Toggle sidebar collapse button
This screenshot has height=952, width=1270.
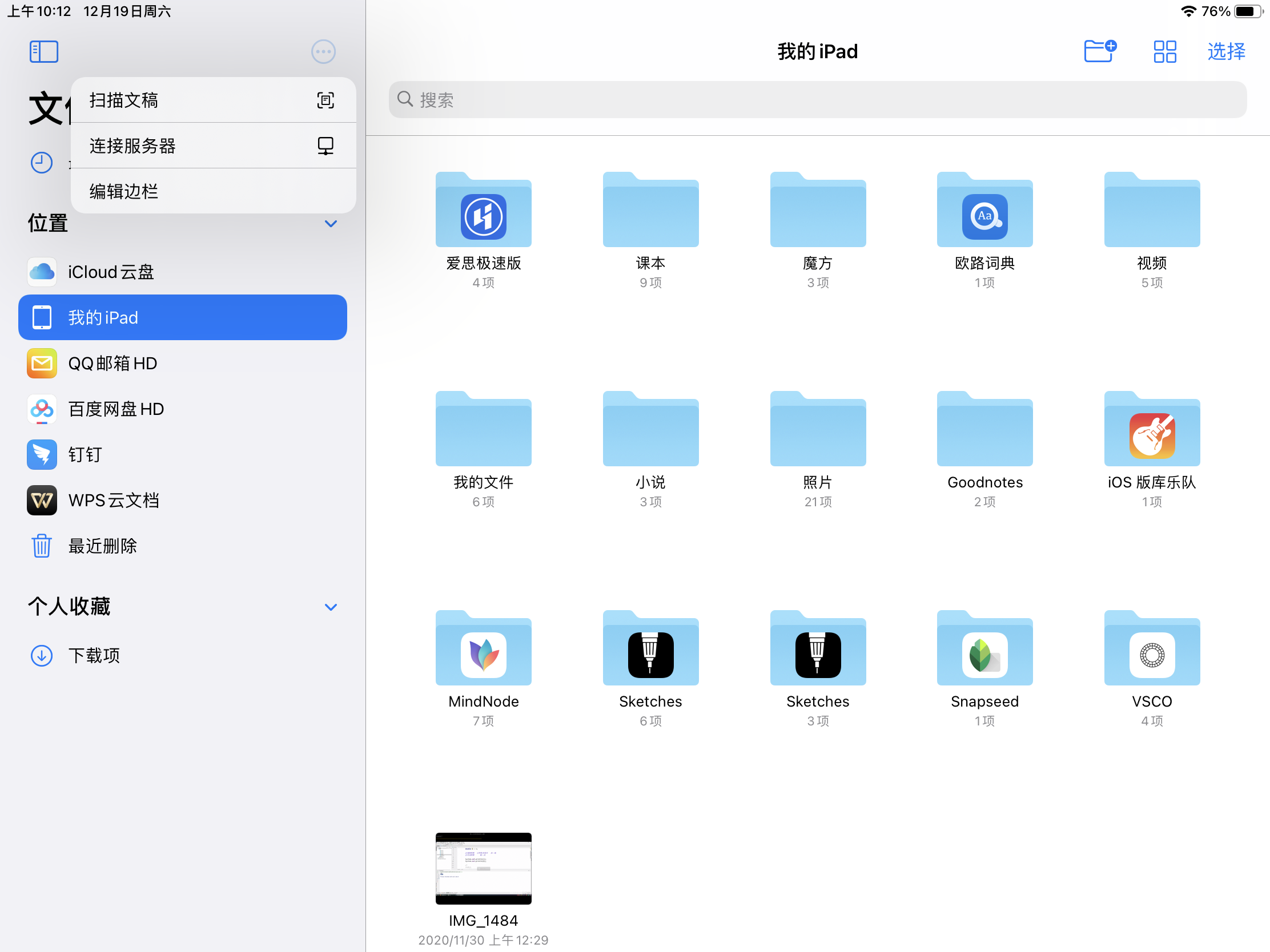tap(44, 50)
